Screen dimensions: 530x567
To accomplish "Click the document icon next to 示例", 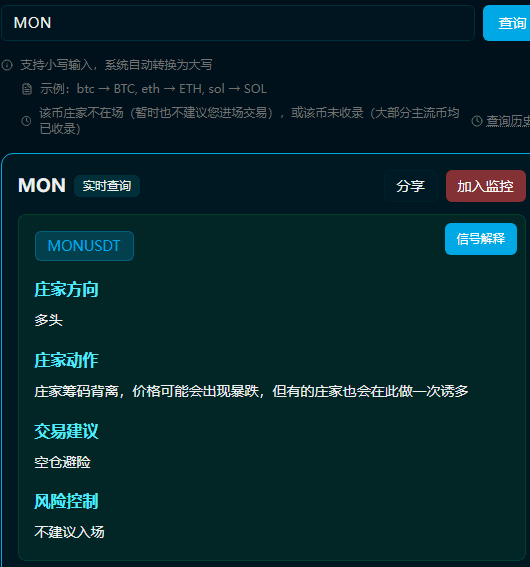I will coord(27,89).
